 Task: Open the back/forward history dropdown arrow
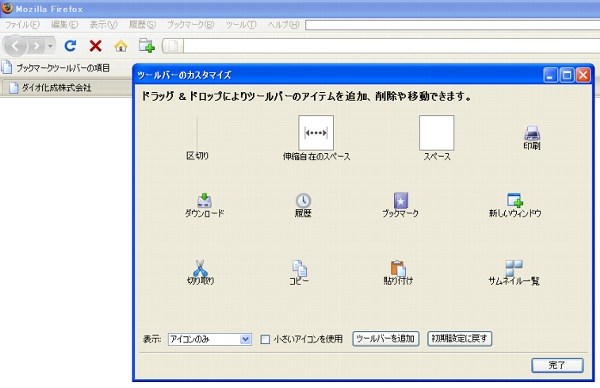tap(50, 46)
